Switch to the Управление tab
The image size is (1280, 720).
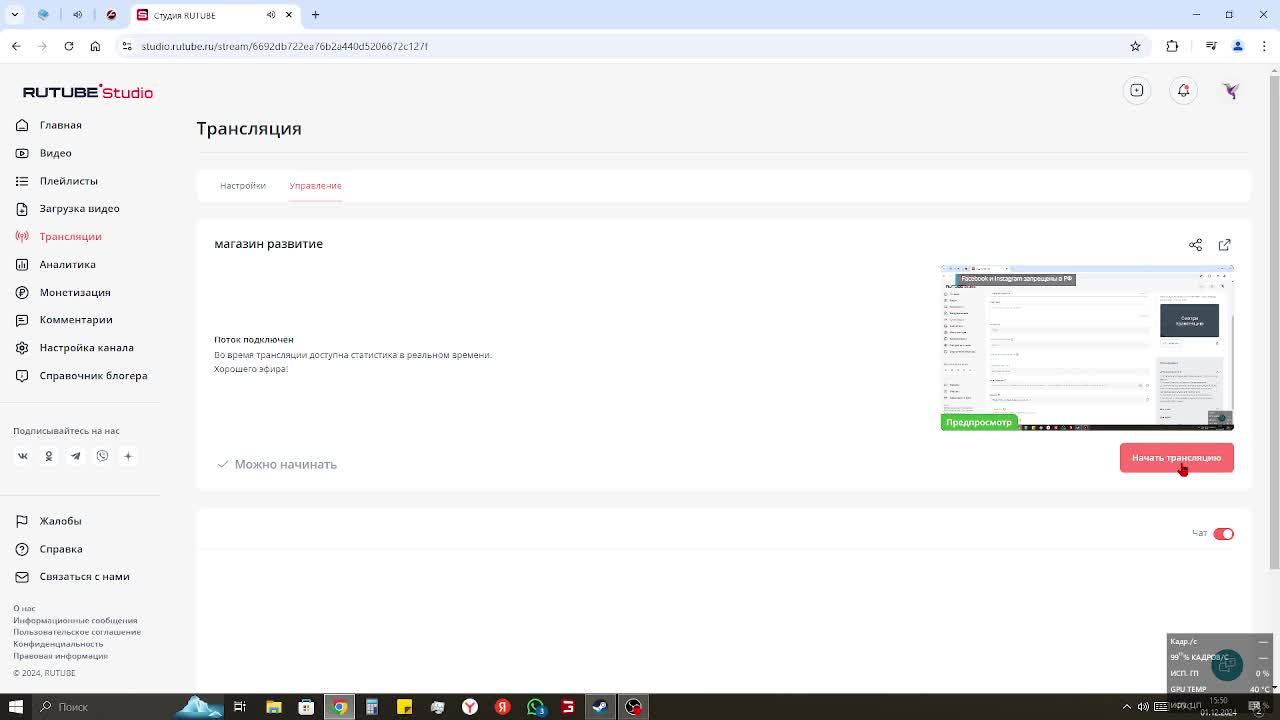tap(315, 185)
